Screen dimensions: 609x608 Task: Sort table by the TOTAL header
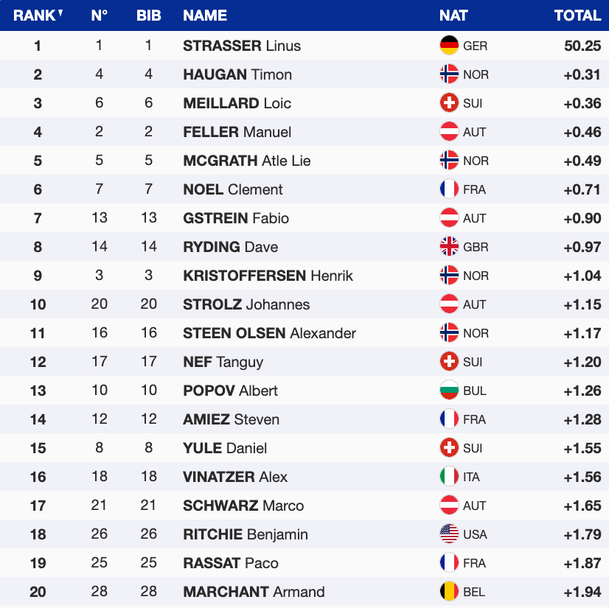tap(577, 15)
